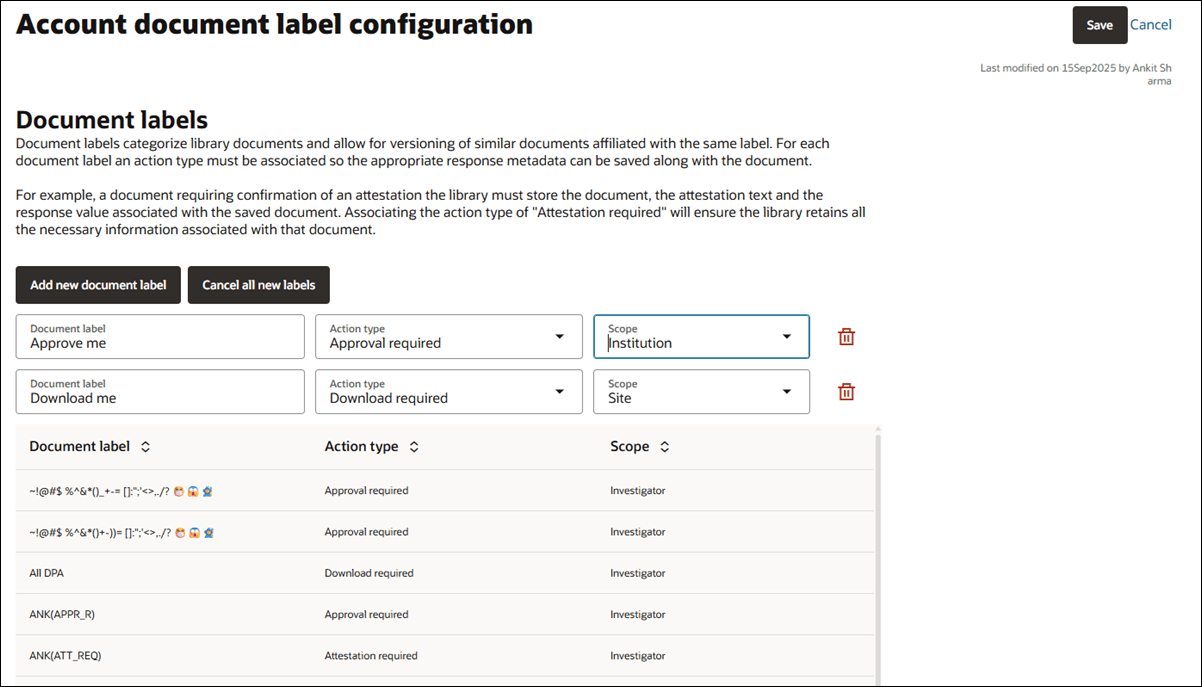Click the fearful emoji in the second table row
This screenshot has height=687, width=1202.
click(x=194, y=533)
